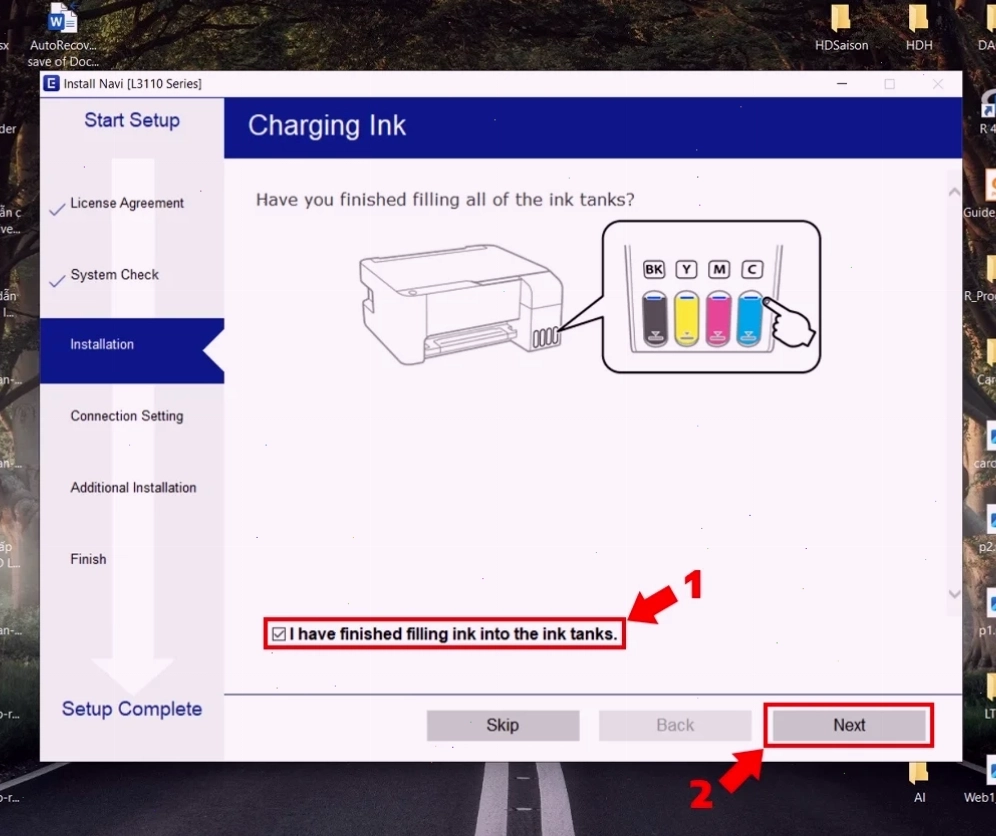This screenshot has height=836, width=996.
Task: Select the System Check step
Action: (114, 274)
